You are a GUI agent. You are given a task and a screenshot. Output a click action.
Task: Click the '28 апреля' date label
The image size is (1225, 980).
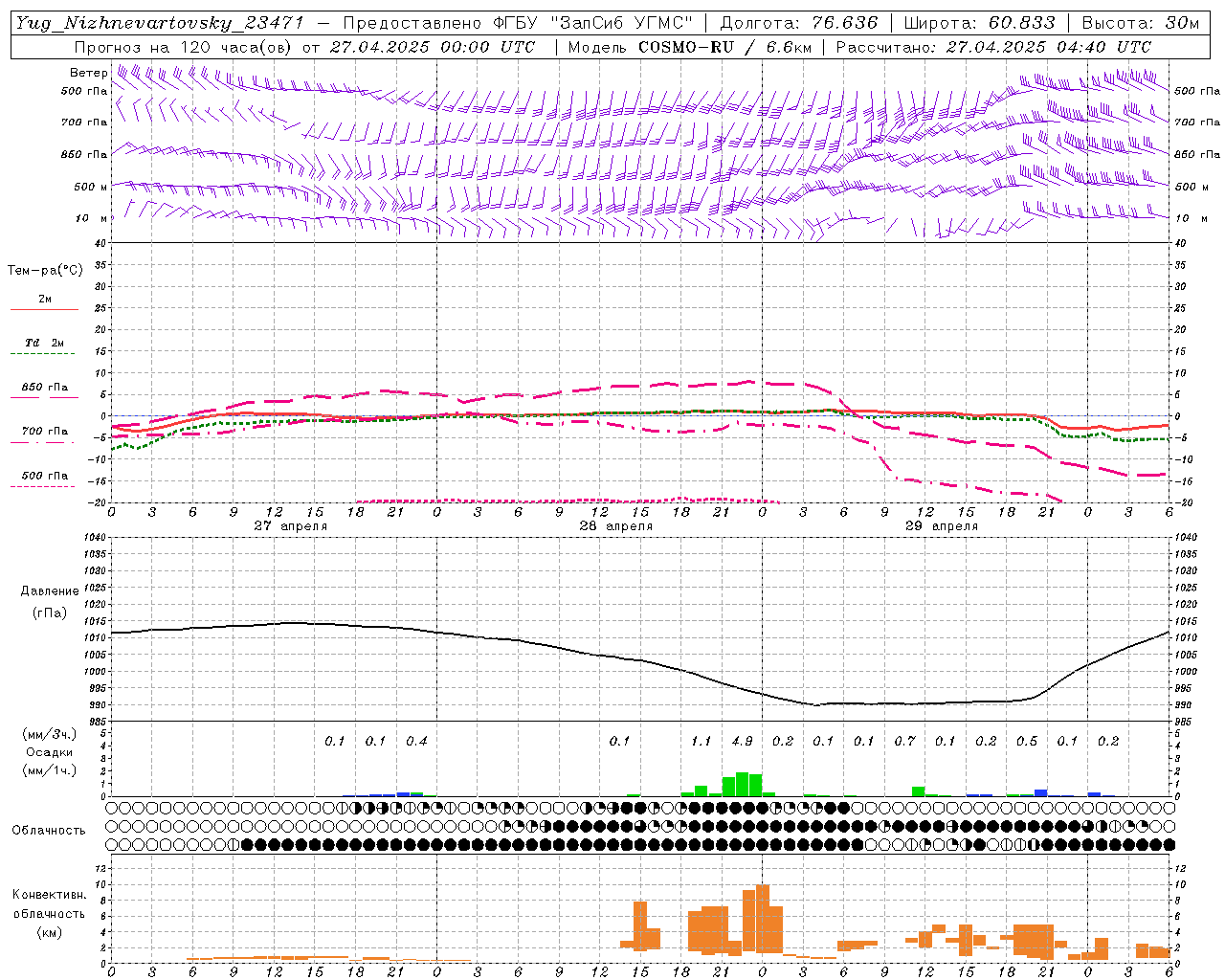[616, 526]
